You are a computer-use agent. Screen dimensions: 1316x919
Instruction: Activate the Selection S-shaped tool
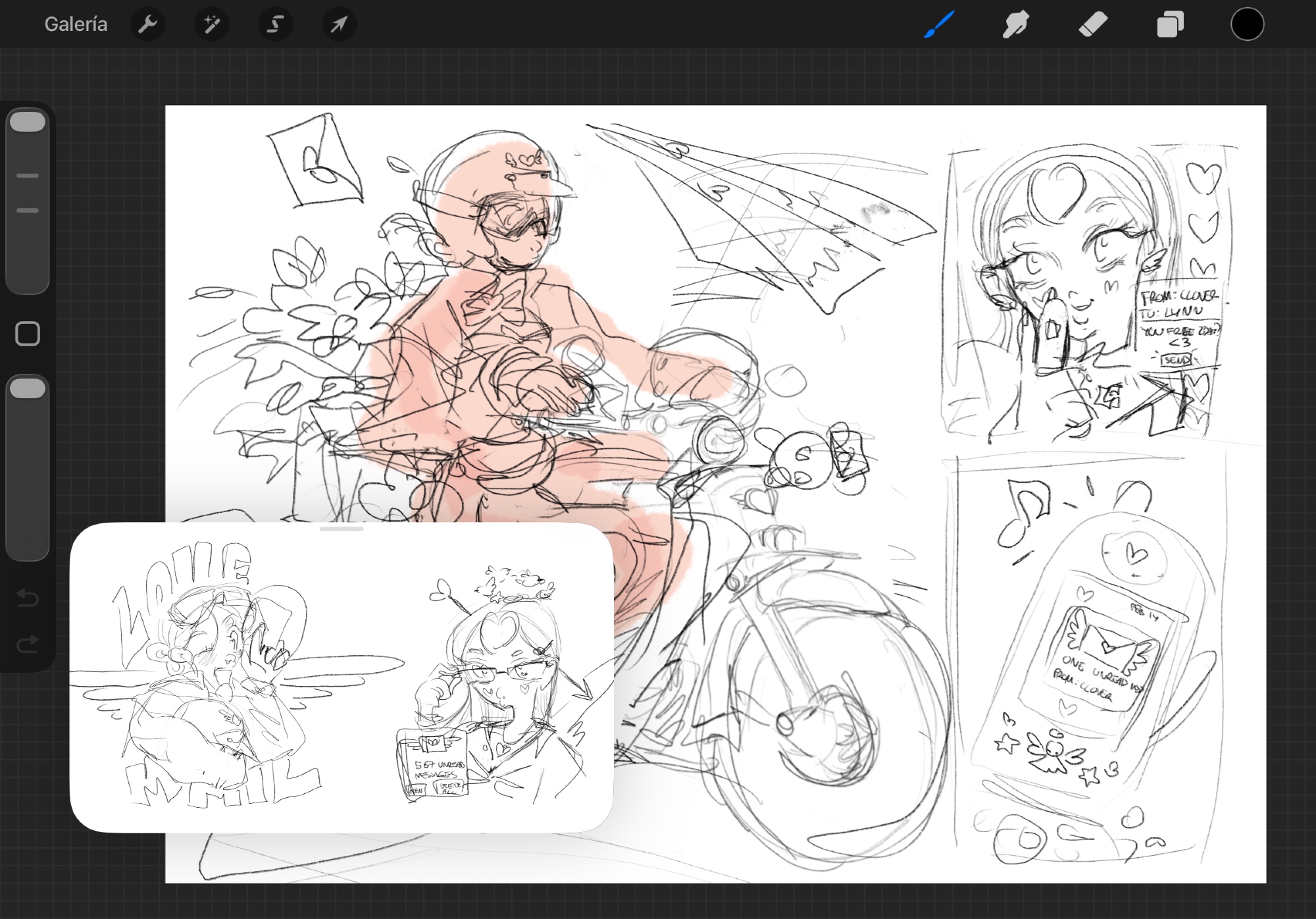(x=275, y=25)
